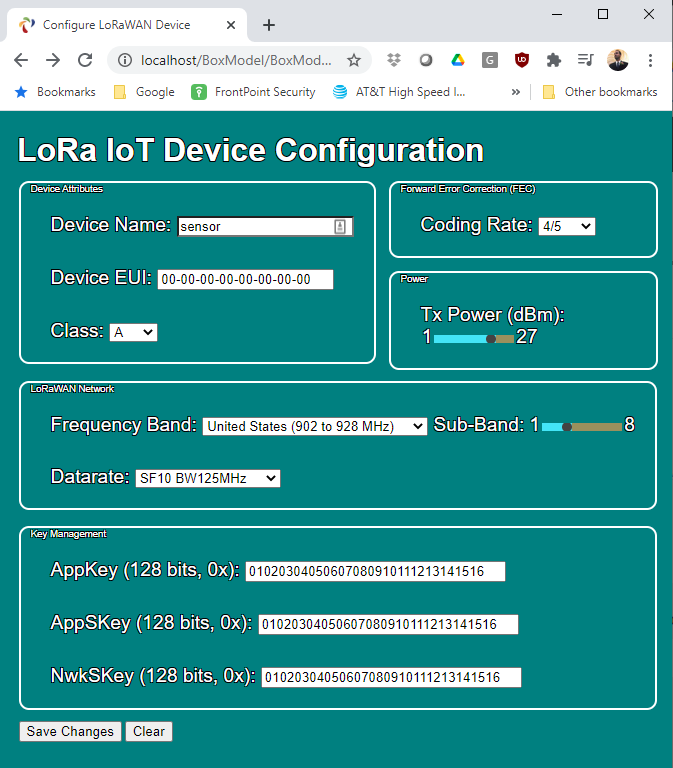Open the Google bookmark folder
The width and height of the screenshot is (673, 768).
click(x=144, y=92)
